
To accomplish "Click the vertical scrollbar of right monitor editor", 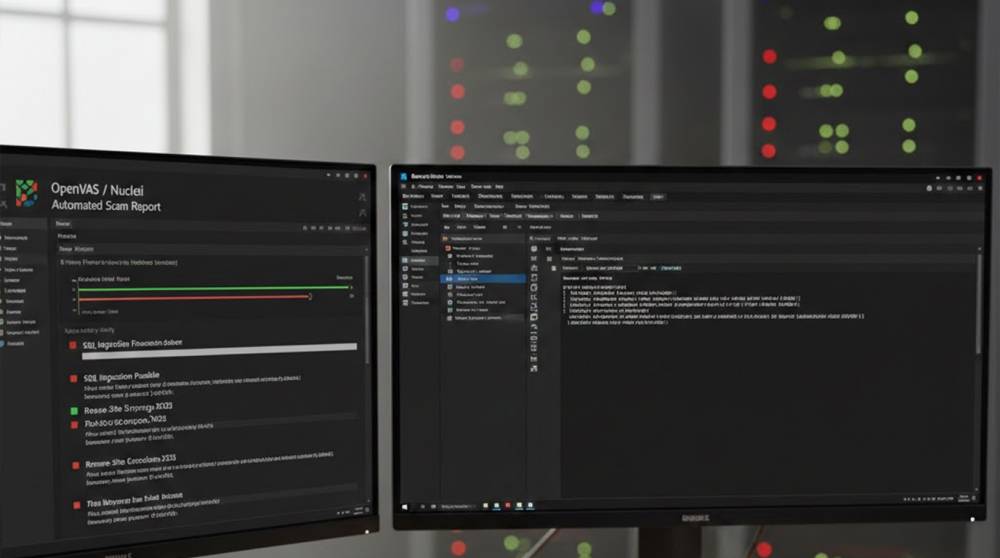I will pos(979,305).
